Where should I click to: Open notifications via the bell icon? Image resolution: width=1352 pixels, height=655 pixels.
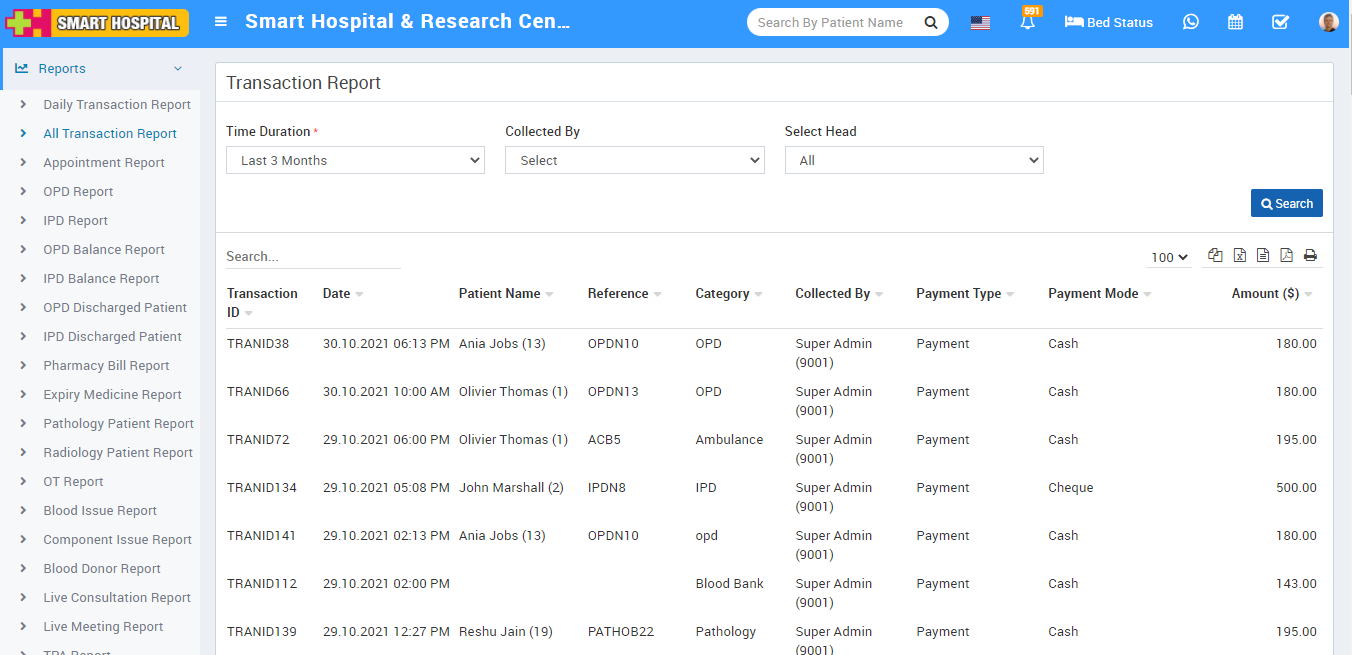point(1028,21)
